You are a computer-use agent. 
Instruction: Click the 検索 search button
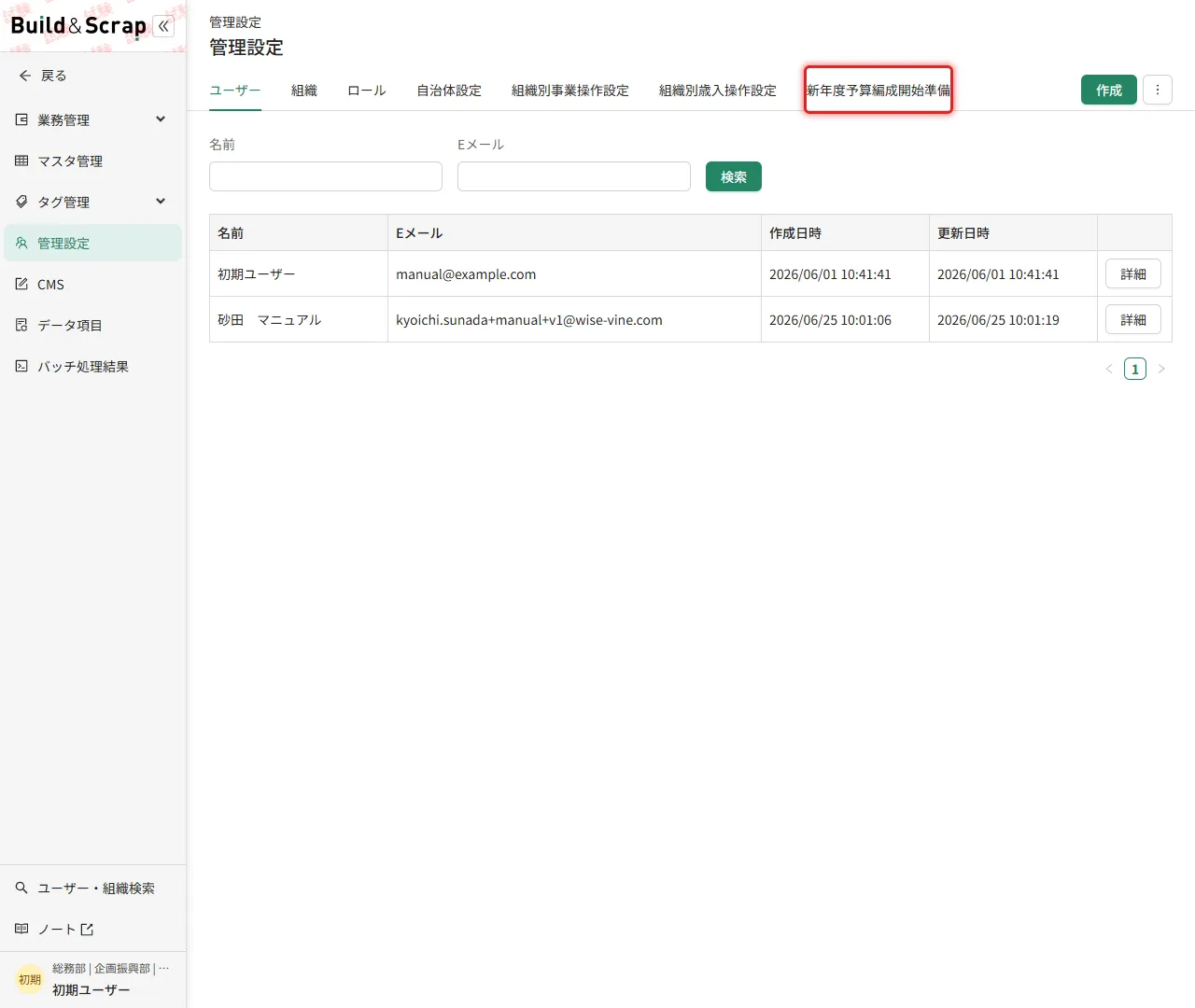[734, 176]
